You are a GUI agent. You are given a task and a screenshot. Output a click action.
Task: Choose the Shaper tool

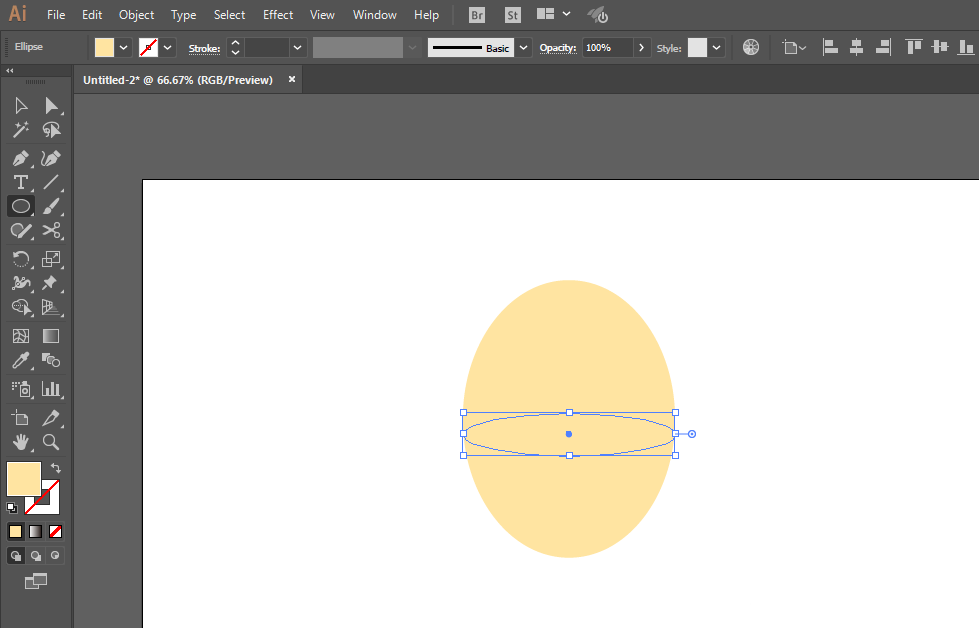click(x=21, y=230)
